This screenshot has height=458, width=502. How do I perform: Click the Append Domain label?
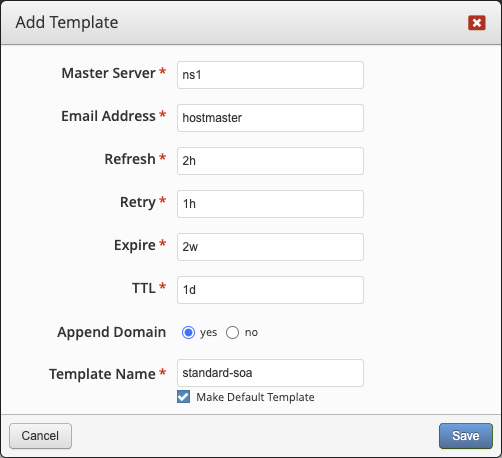(112, 332)
